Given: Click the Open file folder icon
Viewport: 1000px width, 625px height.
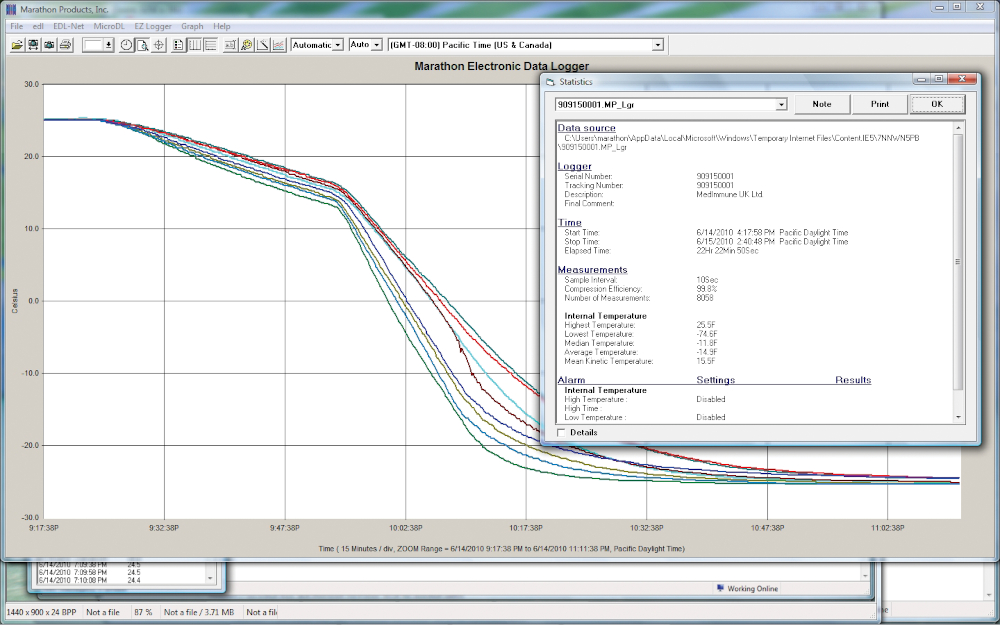Looking at the screenshot, I should coord(17,45).
